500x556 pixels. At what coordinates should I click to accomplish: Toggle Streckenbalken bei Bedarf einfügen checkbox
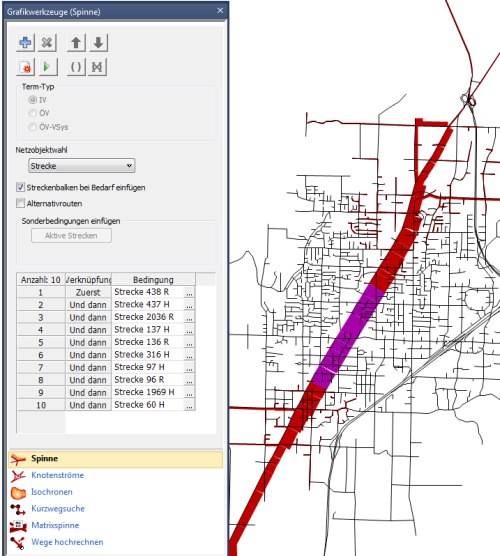click(x=20, y=187)
